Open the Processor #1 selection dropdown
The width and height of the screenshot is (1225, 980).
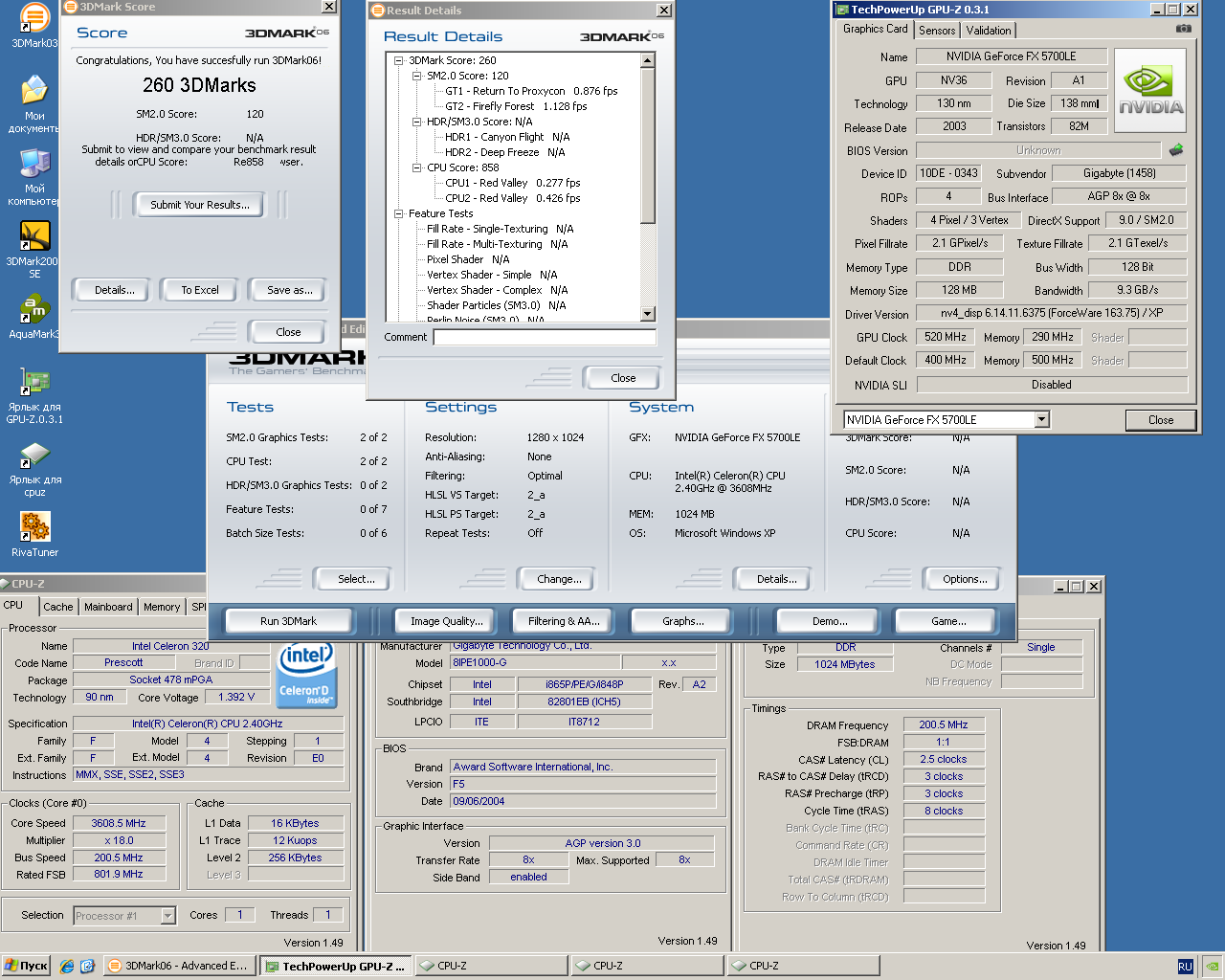click(x=167, y=916)
